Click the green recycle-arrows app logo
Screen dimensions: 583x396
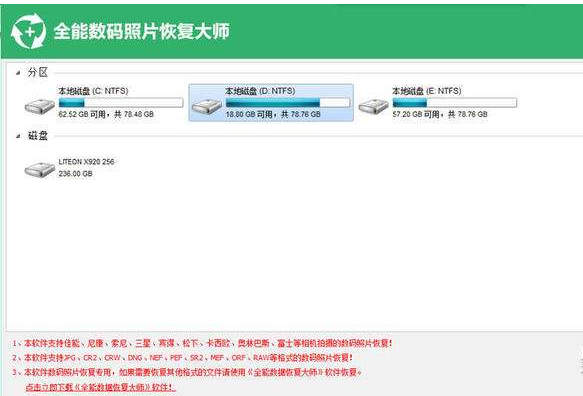click(x=28, y=31)
